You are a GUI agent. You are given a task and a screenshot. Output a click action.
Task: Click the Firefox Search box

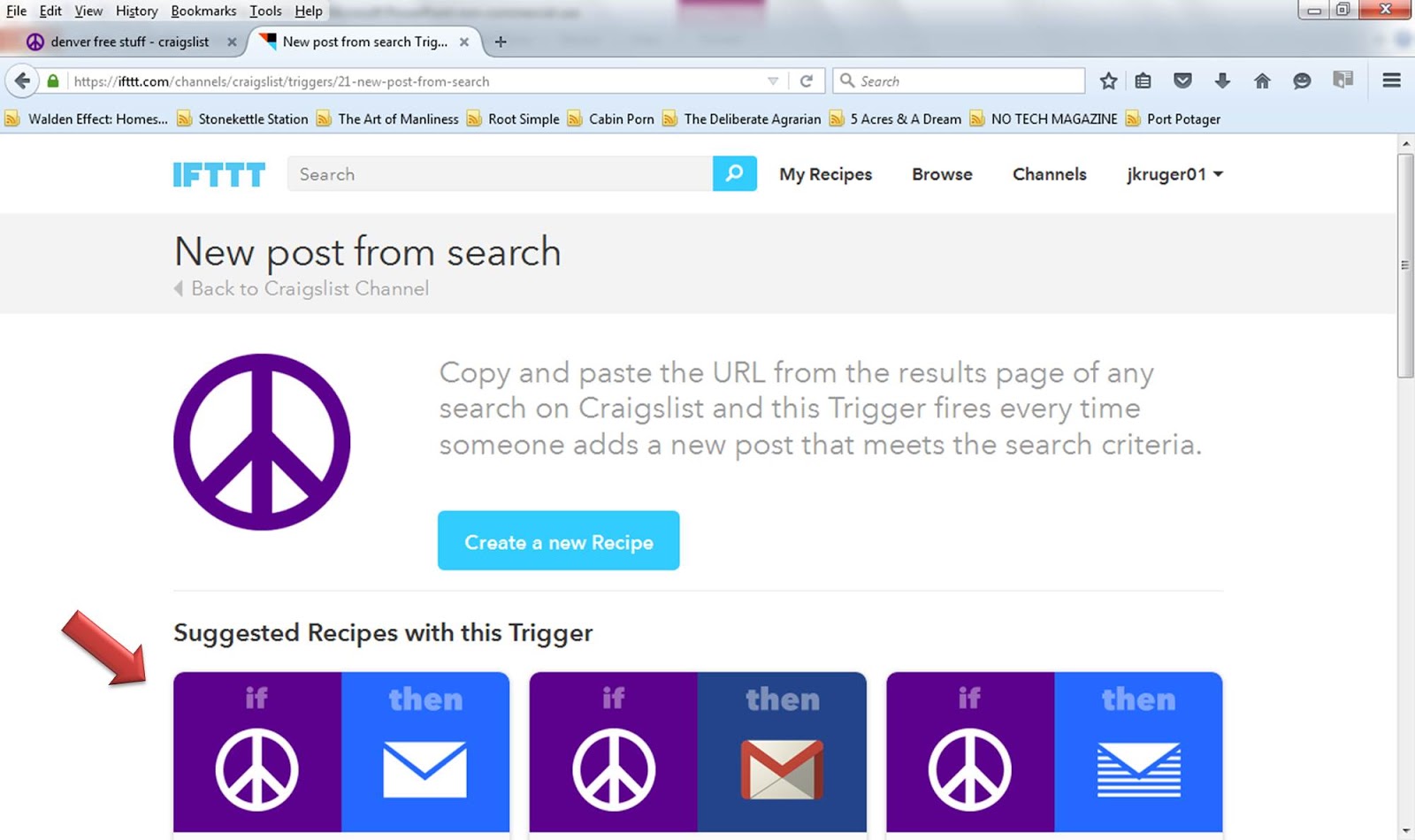(x=959, y=80)
